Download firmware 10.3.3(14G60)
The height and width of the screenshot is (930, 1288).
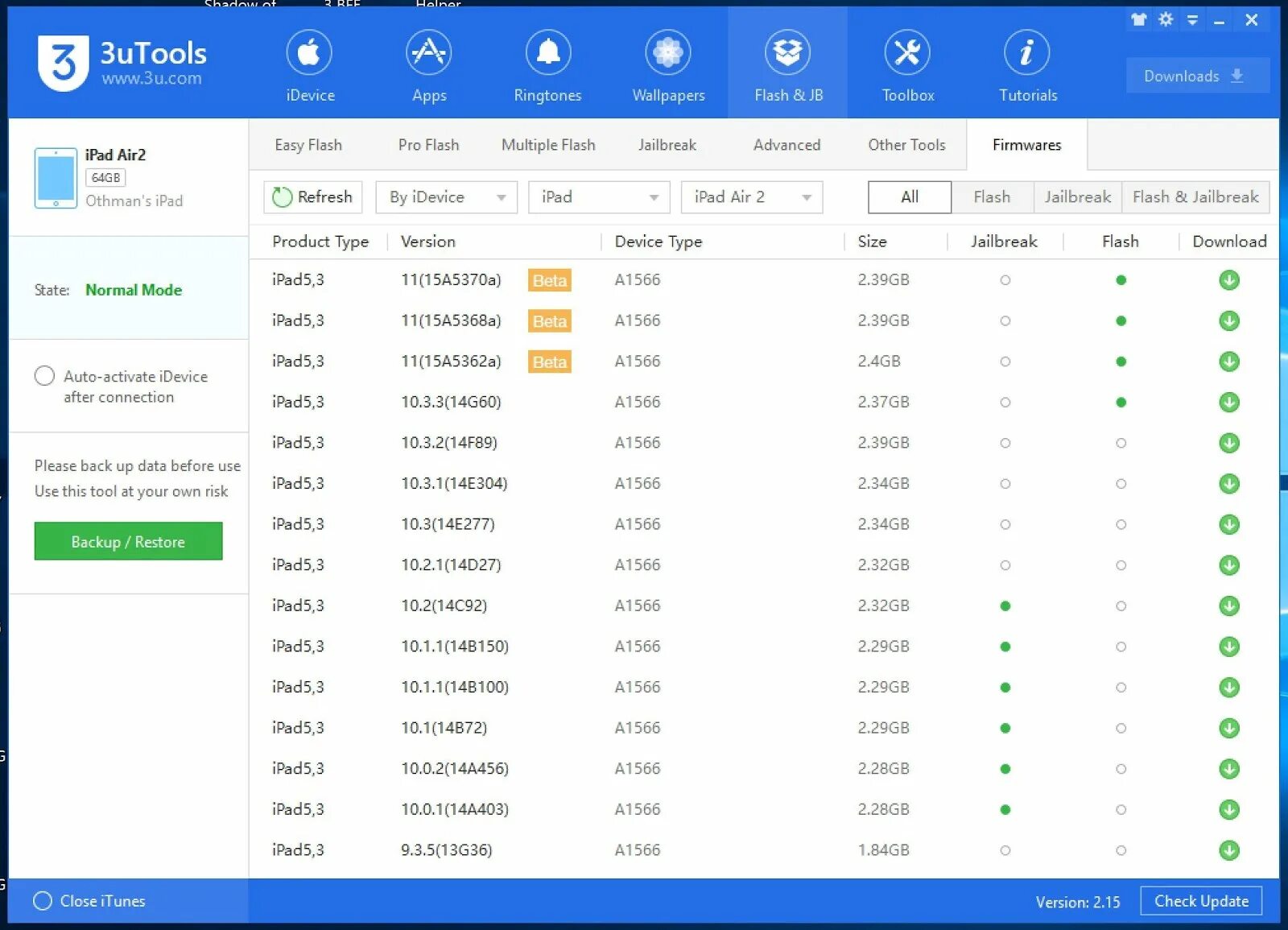1229,402
